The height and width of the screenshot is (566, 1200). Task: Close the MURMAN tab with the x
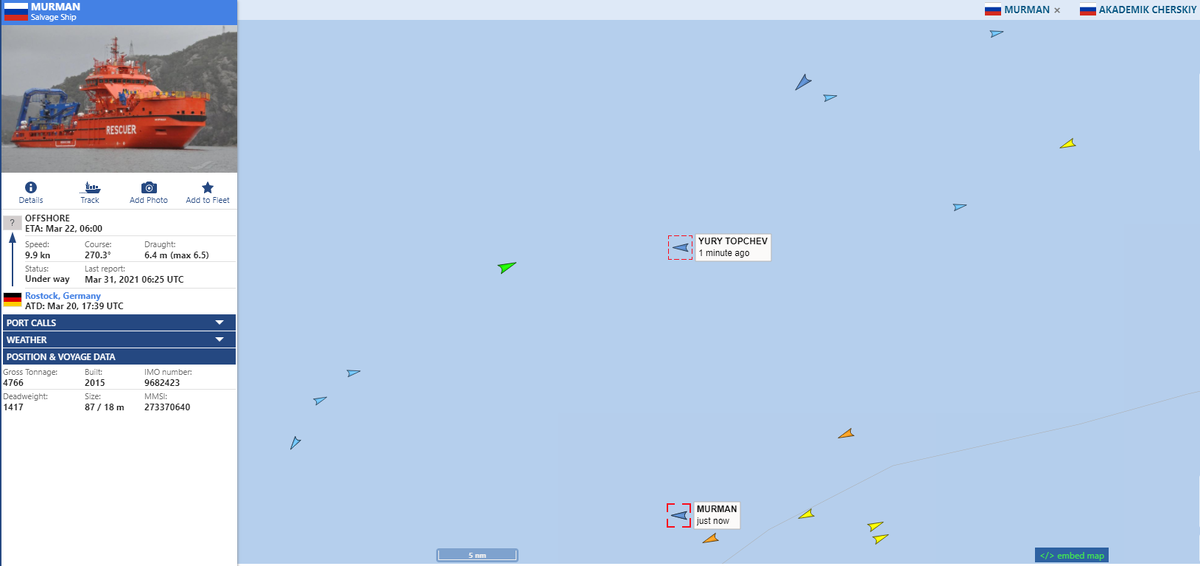pyautogui.click(x=1057, y=10)
